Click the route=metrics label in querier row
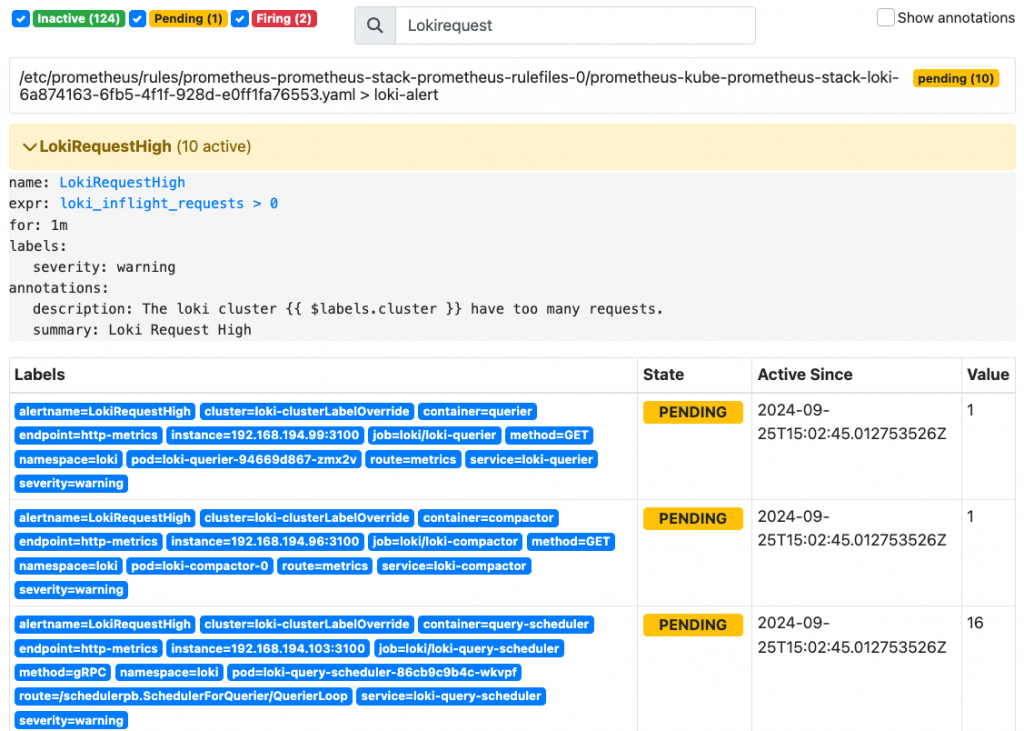The image size is (1024, 731). [x=413, y=459]
